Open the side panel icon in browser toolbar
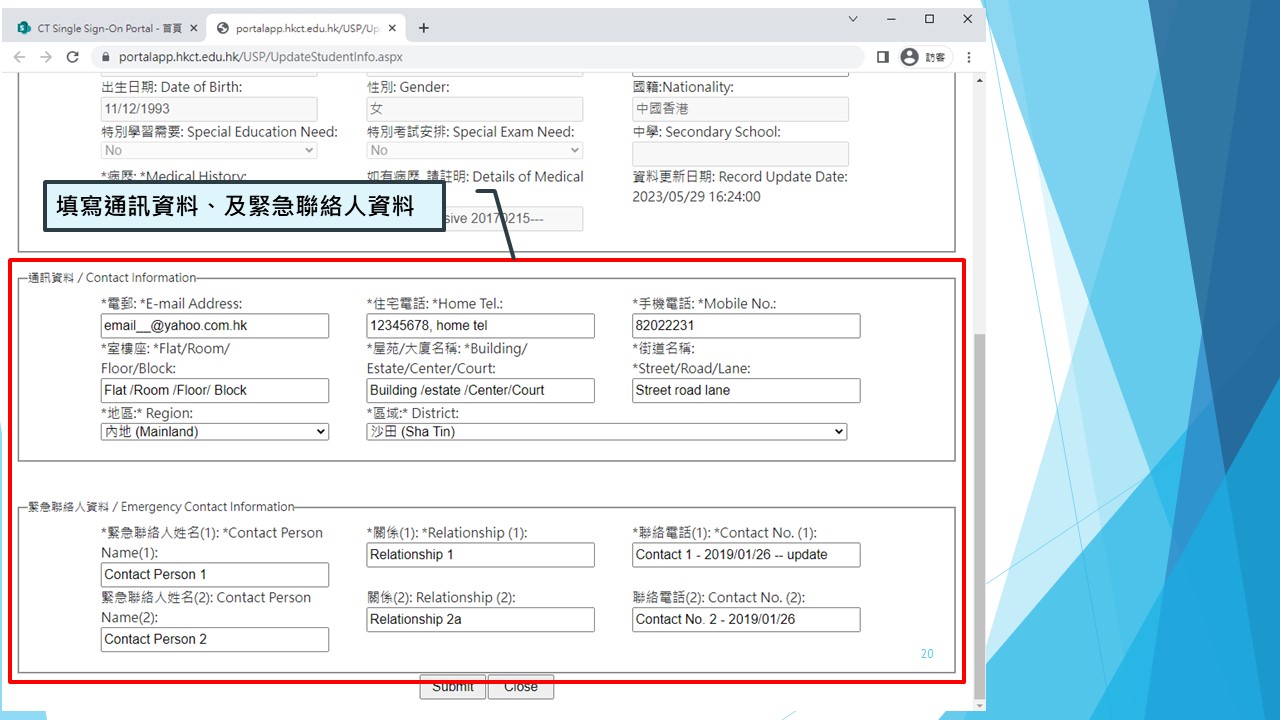The width and height of the screenshot is (1280, 720). [x=882, y=57]
